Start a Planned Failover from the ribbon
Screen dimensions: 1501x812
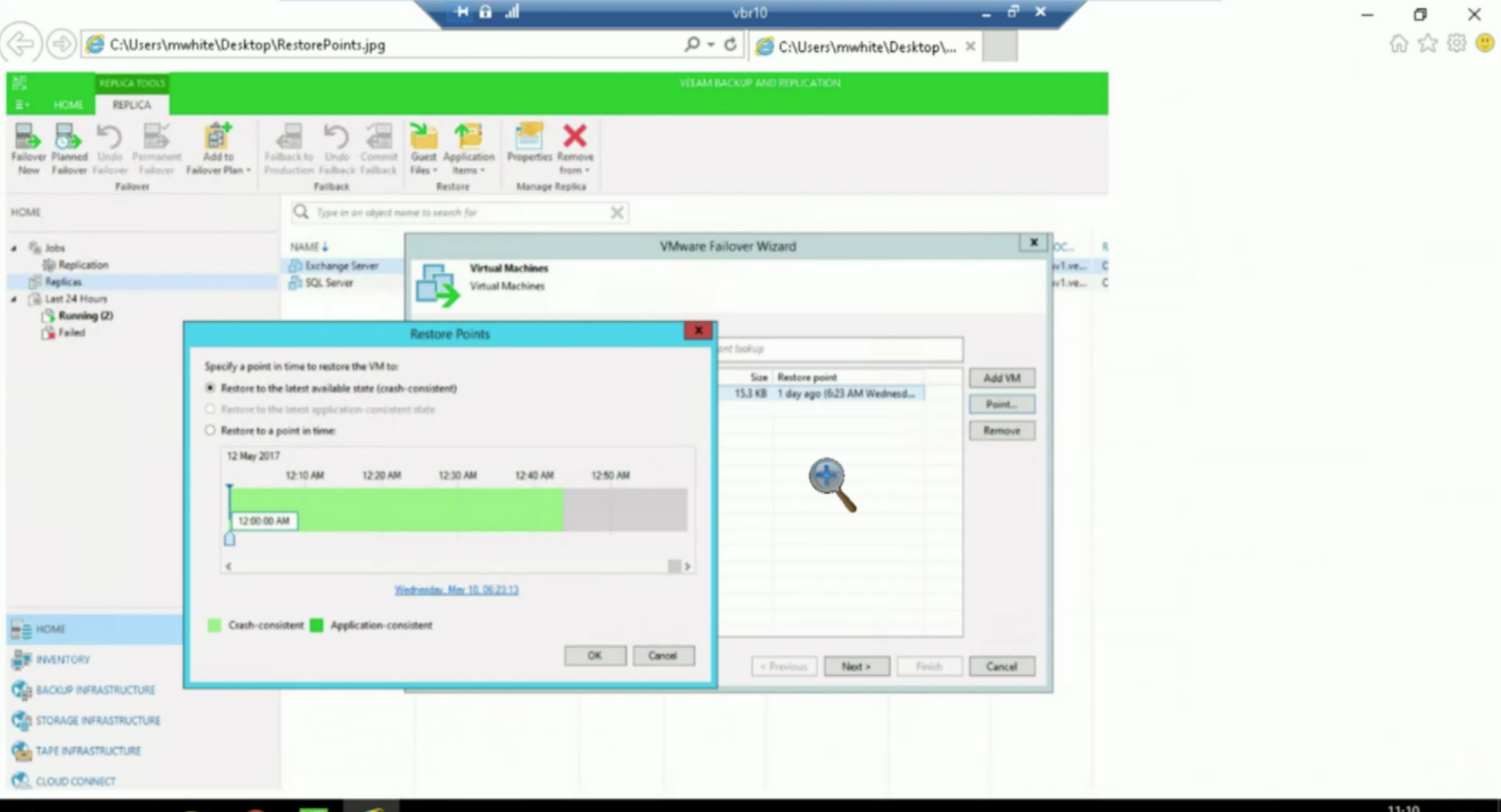69,149
